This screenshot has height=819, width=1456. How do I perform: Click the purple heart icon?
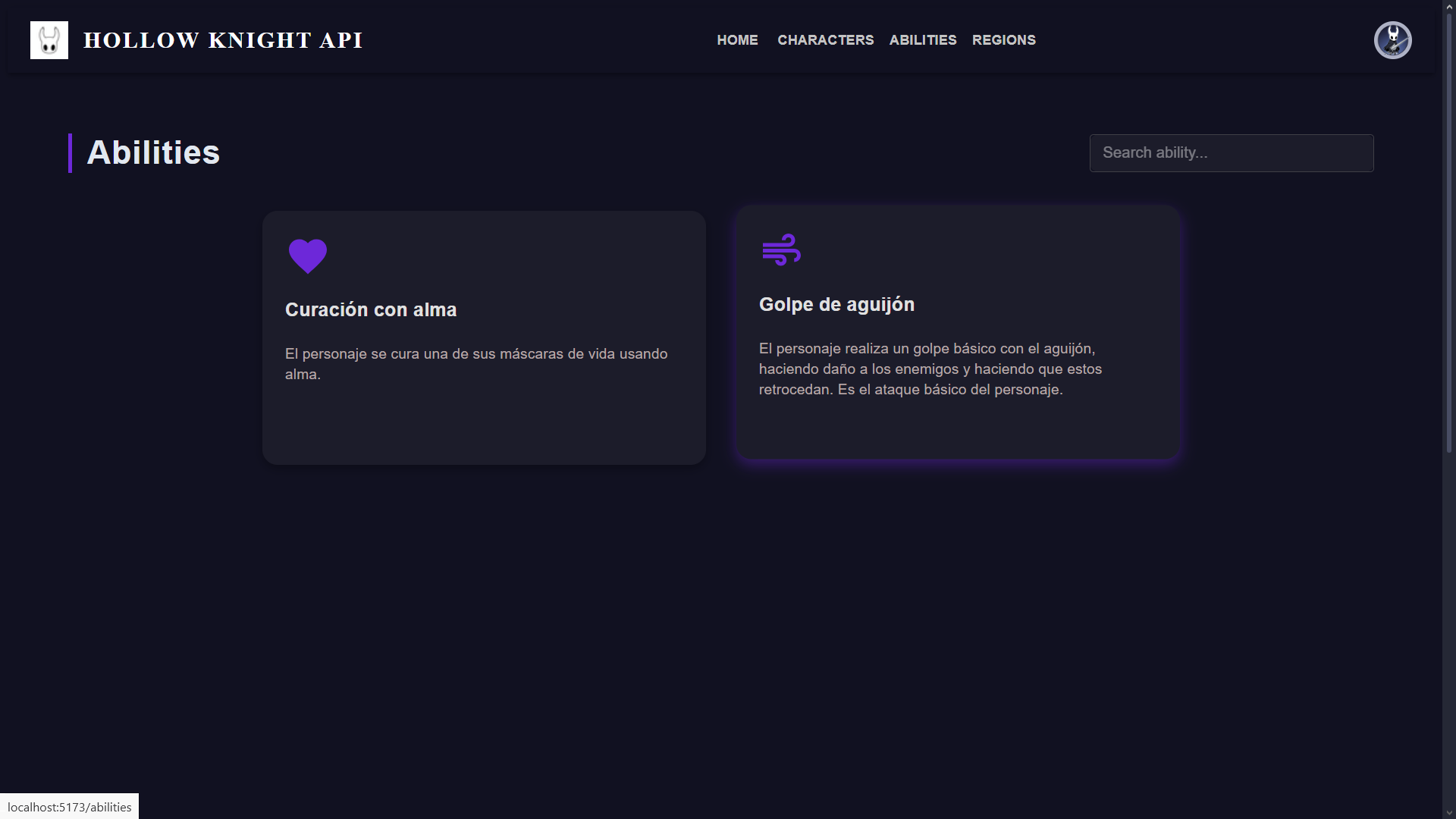(307, 256)
